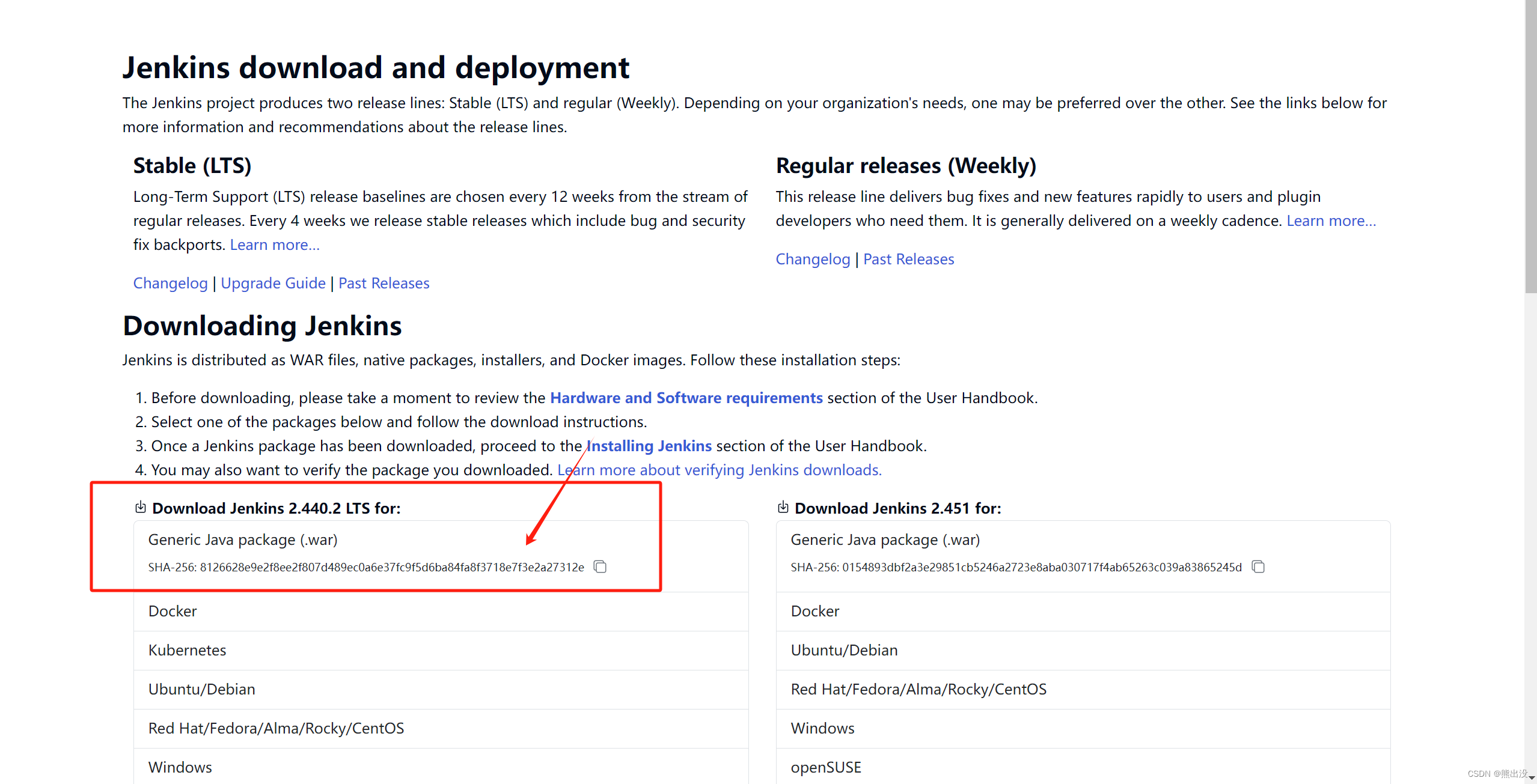Viewport: 1537px width, 784px height.
Task: Click download icon beside Jenkins 2.440.2 LTS heading
Action: (x=141, y=508)
